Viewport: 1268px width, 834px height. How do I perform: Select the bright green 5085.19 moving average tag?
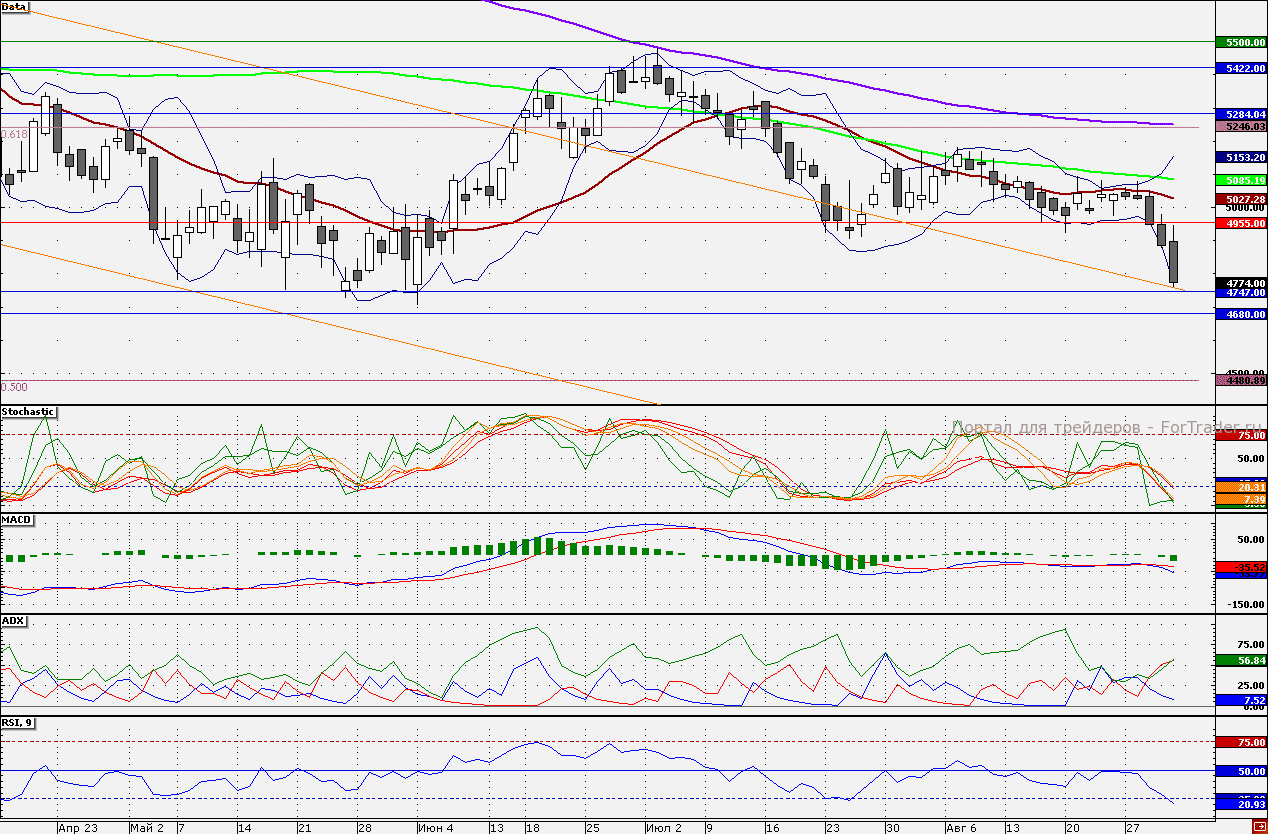[x=1240, y=181]
